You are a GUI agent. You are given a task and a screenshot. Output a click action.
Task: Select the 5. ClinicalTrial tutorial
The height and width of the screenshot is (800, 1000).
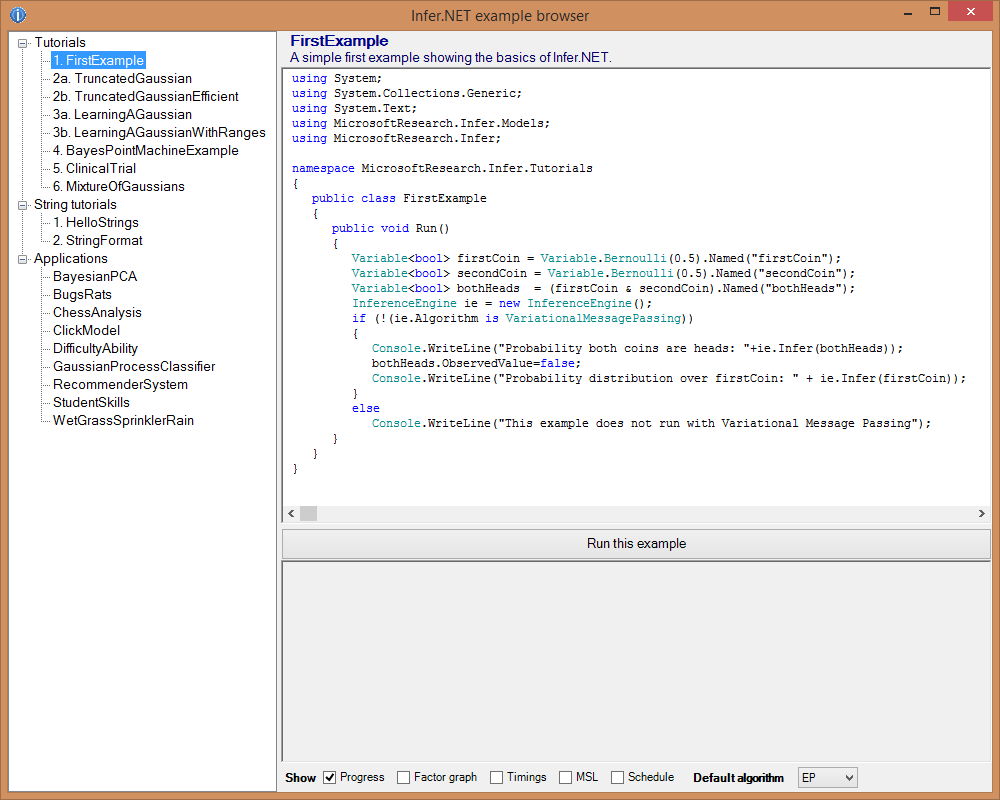point(94,168)
